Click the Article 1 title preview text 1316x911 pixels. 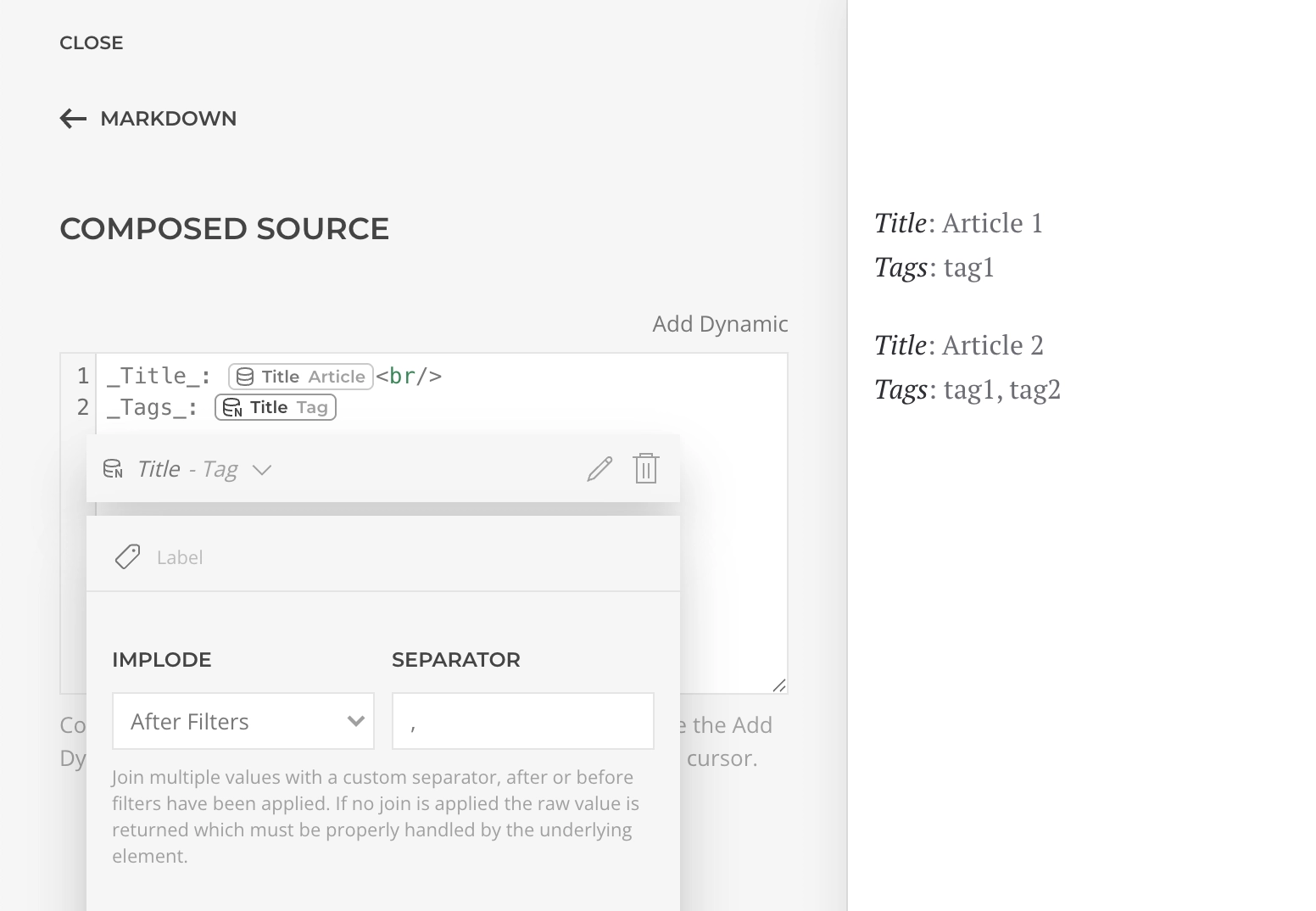tap(992, 223)
